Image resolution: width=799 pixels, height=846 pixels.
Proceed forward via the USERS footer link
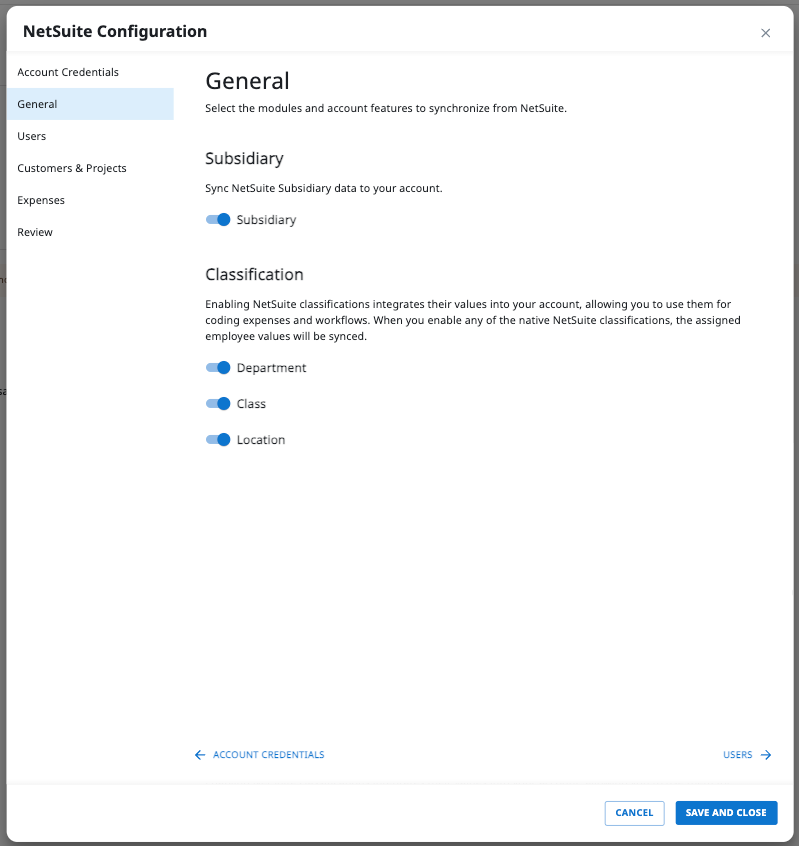737,755
